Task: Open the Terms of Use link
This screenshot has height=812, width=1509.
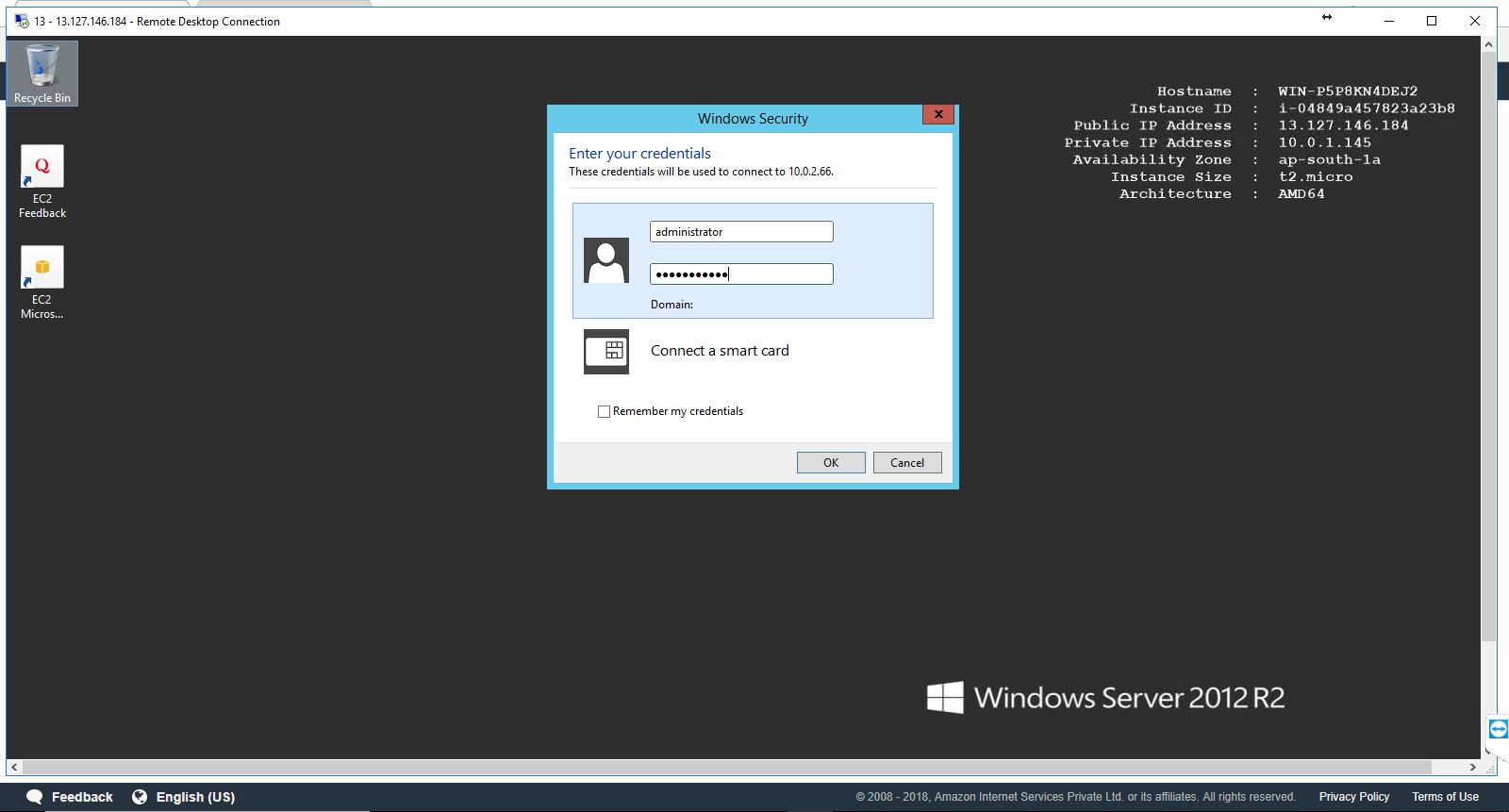Action: pyautogui.click(x=1445, y=797)
